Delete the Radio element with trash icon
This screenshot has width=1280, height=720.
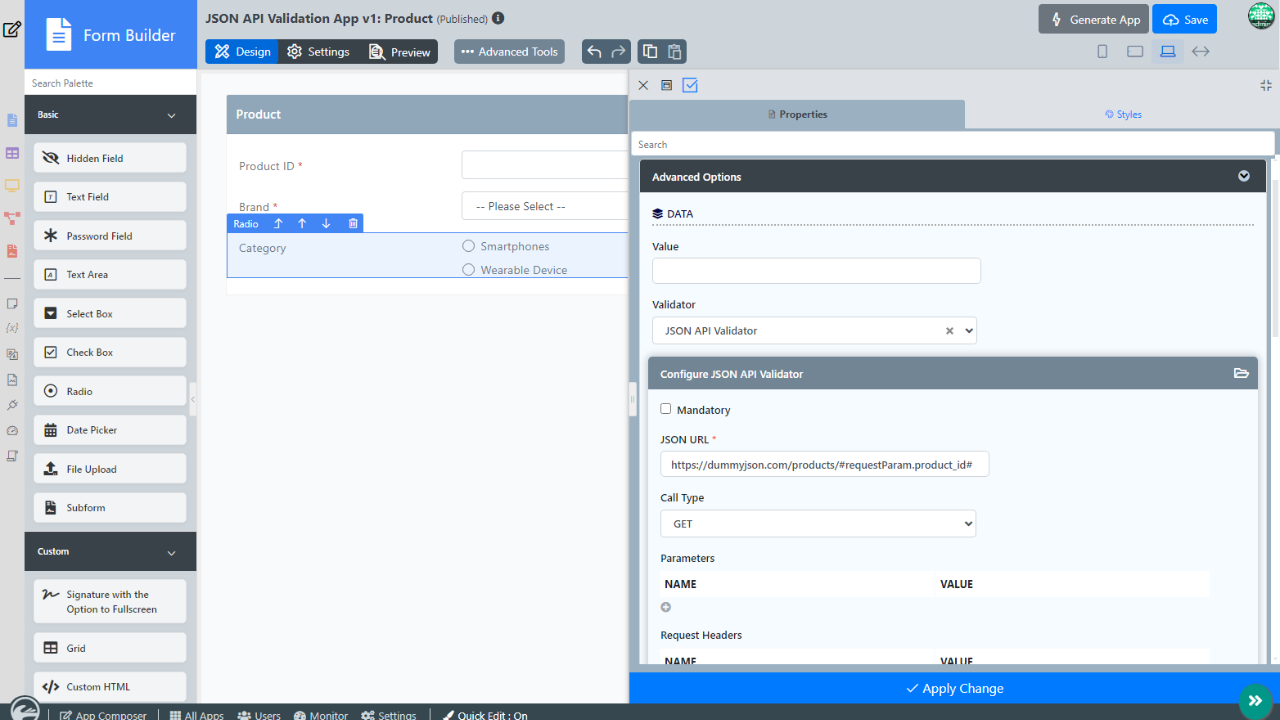tap(353, 224)
